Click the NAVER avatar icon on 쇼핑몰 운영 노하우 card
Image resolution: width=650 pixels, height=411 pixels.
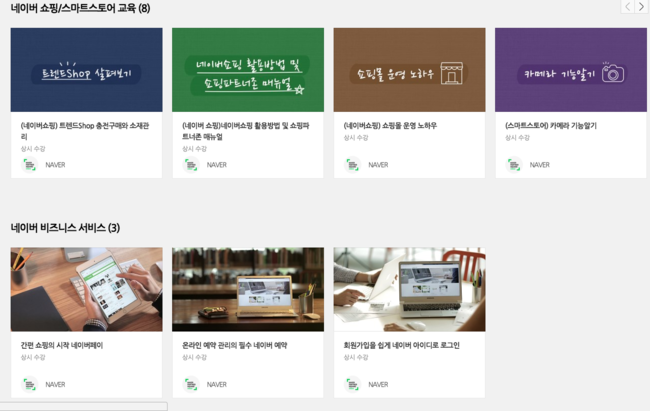352,165
